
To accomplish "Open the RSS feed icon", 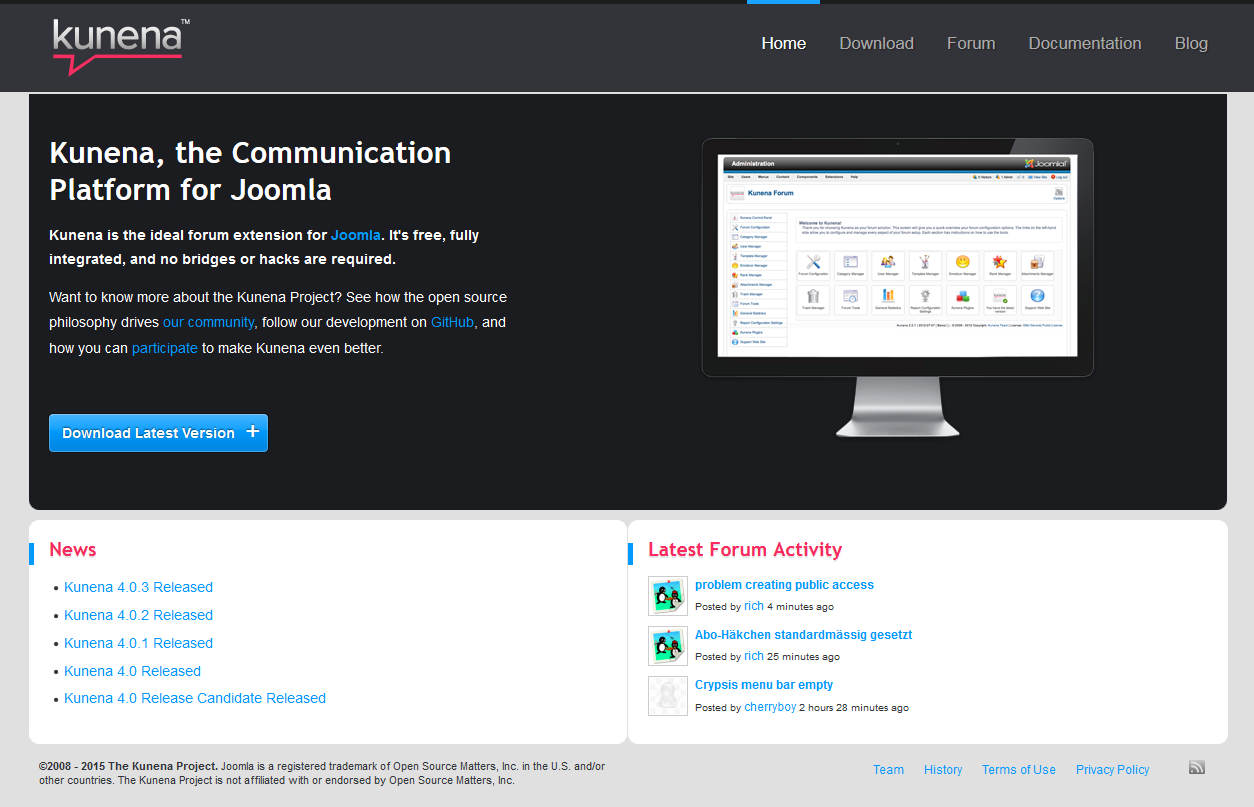I will coord(1196,768).
